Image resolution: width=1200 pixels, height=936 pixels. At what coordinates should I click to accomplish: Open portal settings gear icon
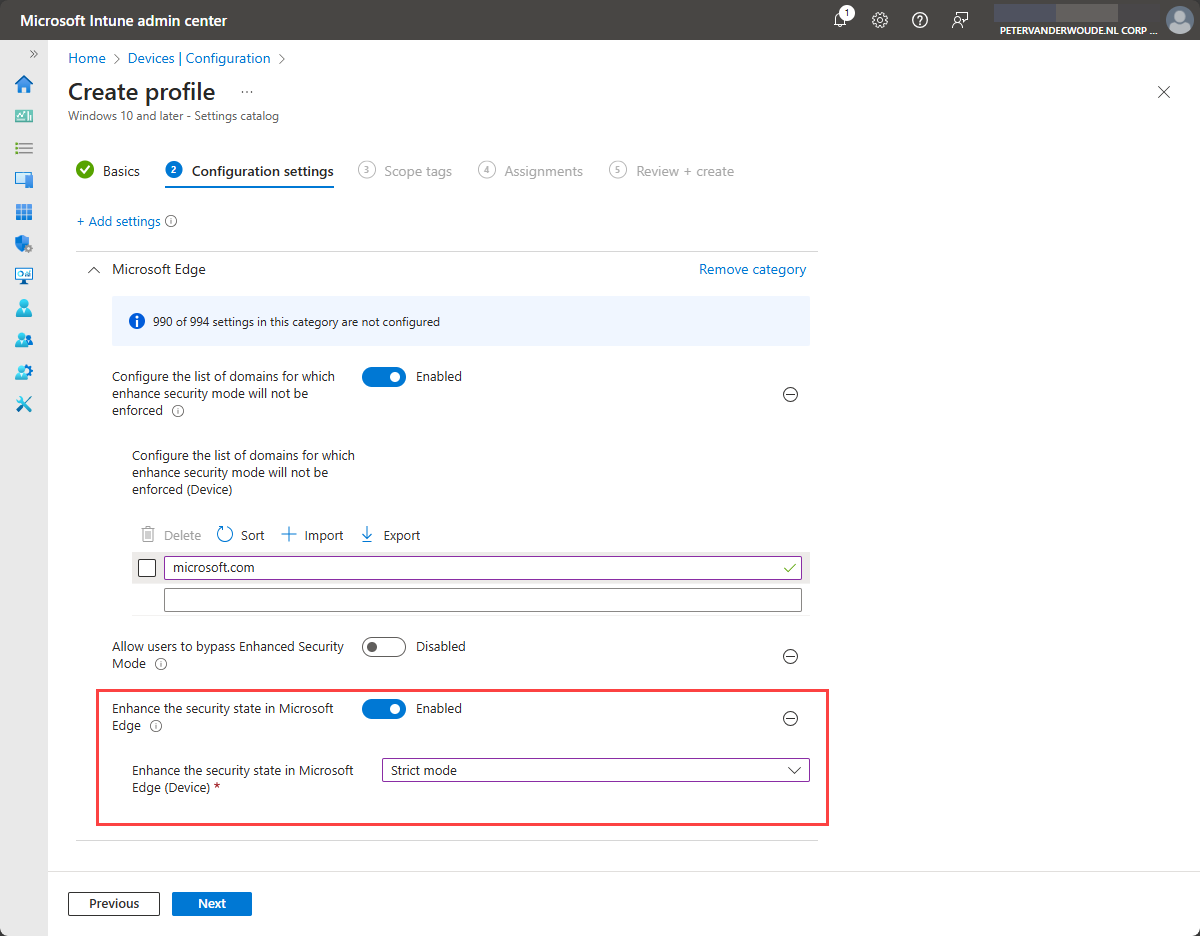pyautogui.click(x=880, y=20)
